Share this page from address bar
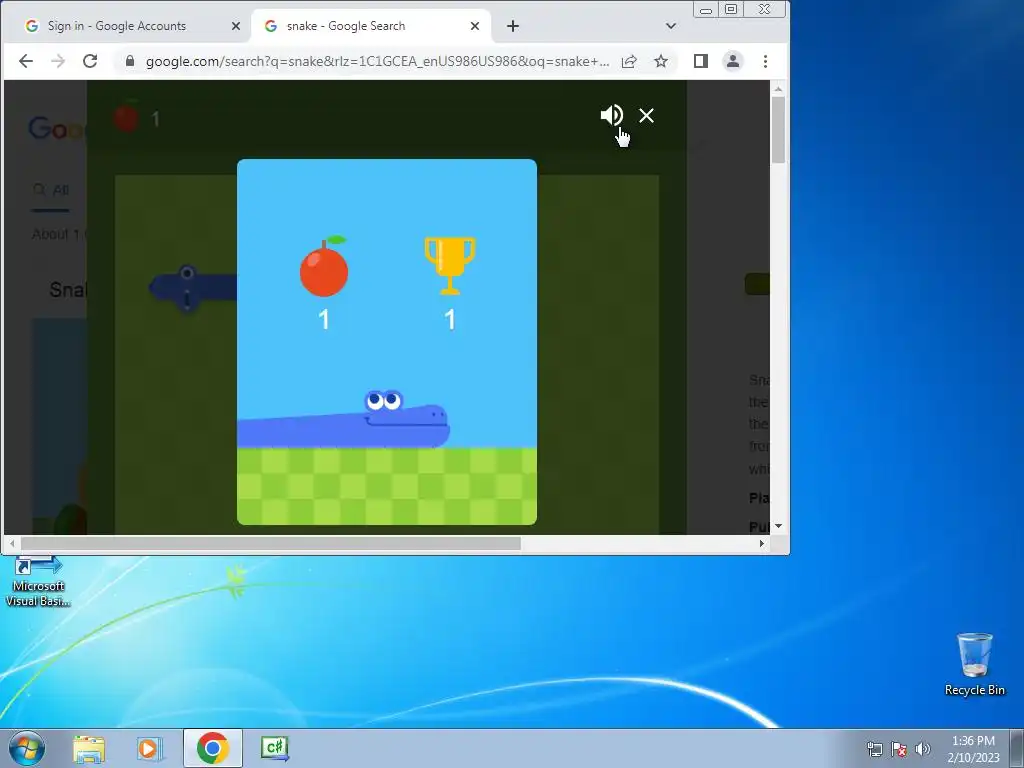Viewport: 1024px width, 768px height. 629,61
